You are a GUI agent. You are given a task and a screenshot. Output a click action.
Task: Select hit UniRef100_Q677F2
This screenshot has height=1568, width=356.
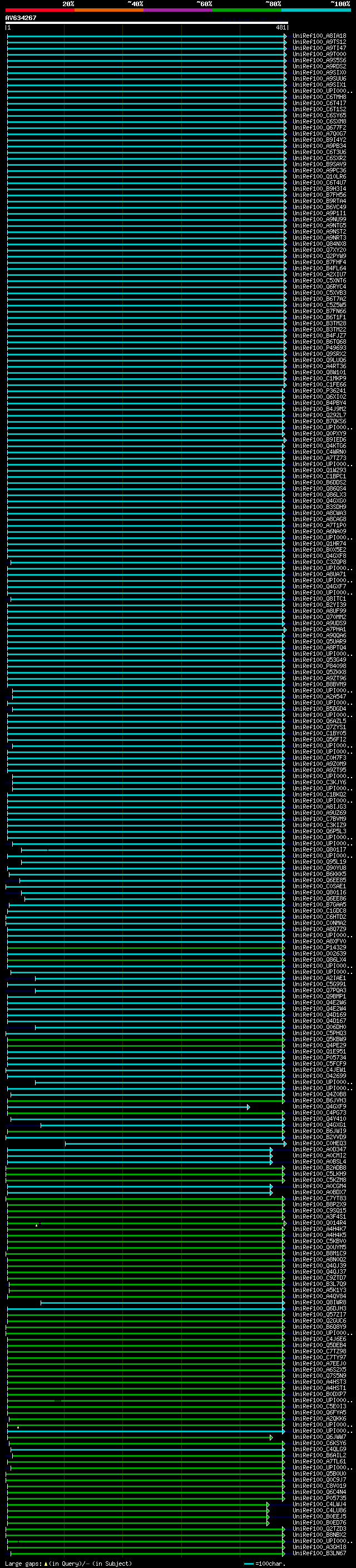[x=319, y=128]
